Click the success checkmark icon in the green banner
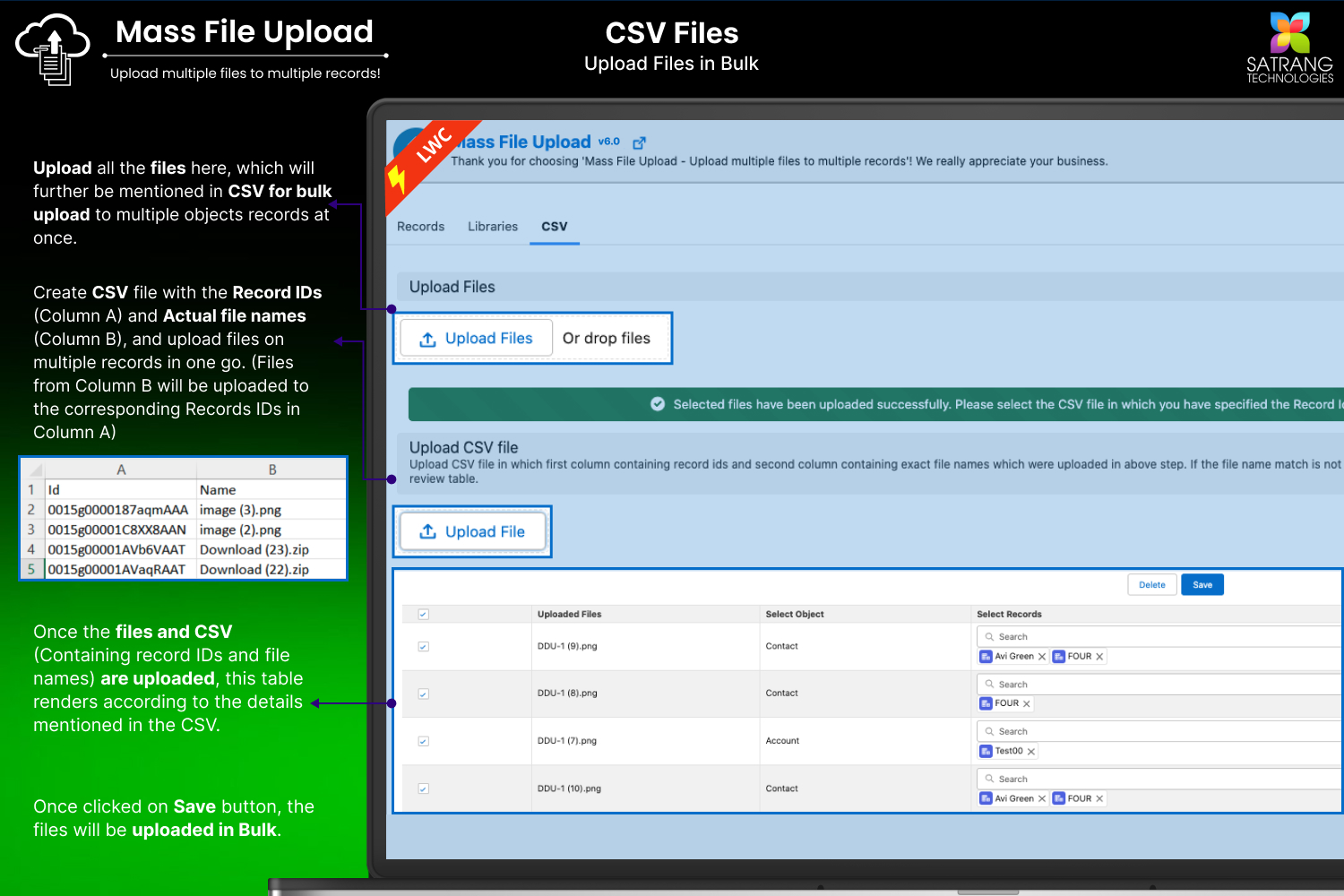Viewport: 1344px width, 896px height. pos(658,404)
